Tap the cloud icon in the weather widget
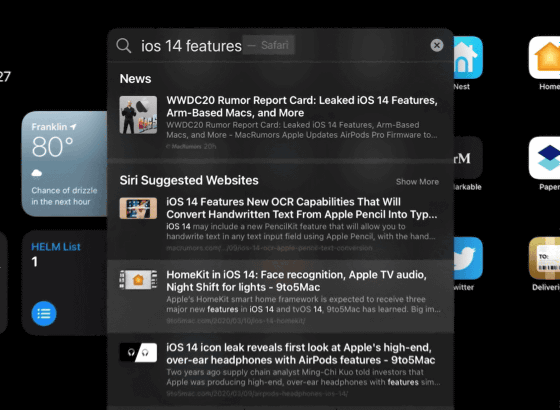Image resolution: width=560 pixels, height=410 pixels. click(37, 173)
